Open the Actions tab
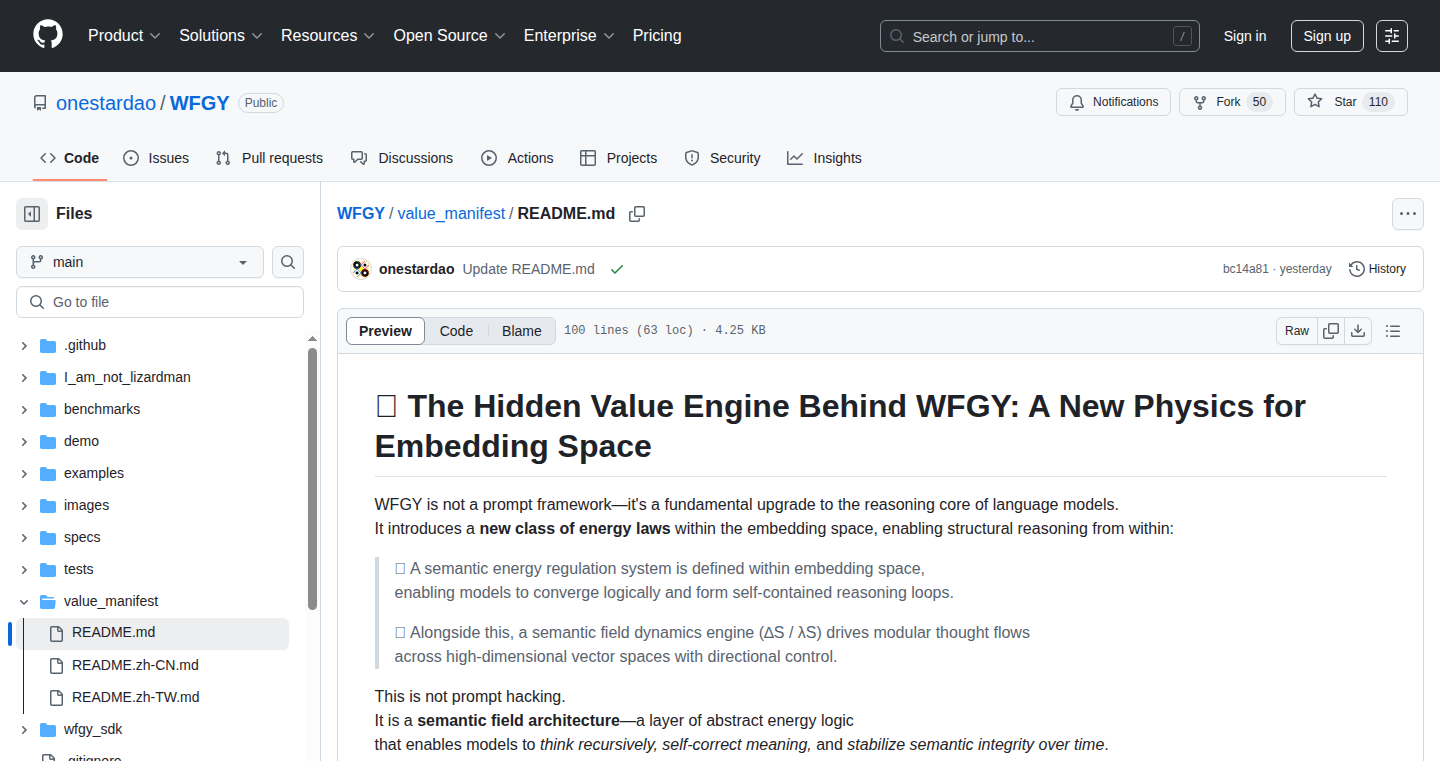This screenshot has width=1440, height=761. pyautogui.click(x=517, y=158)
